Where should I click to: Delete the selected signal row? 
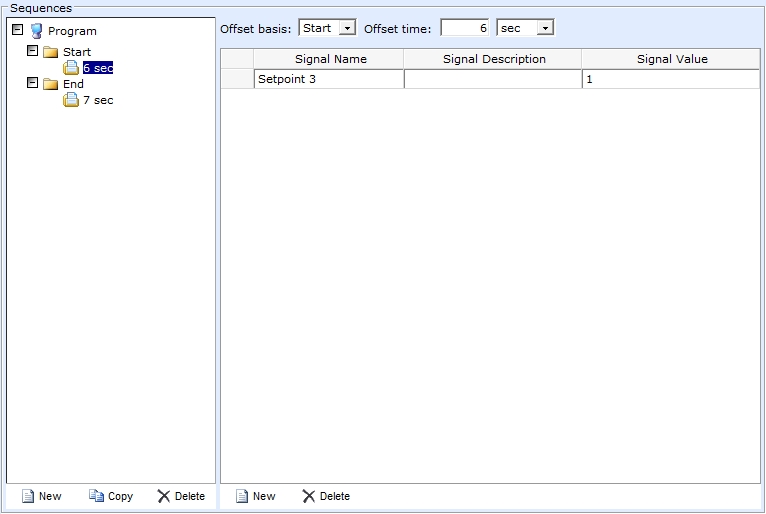coord(325,496)
